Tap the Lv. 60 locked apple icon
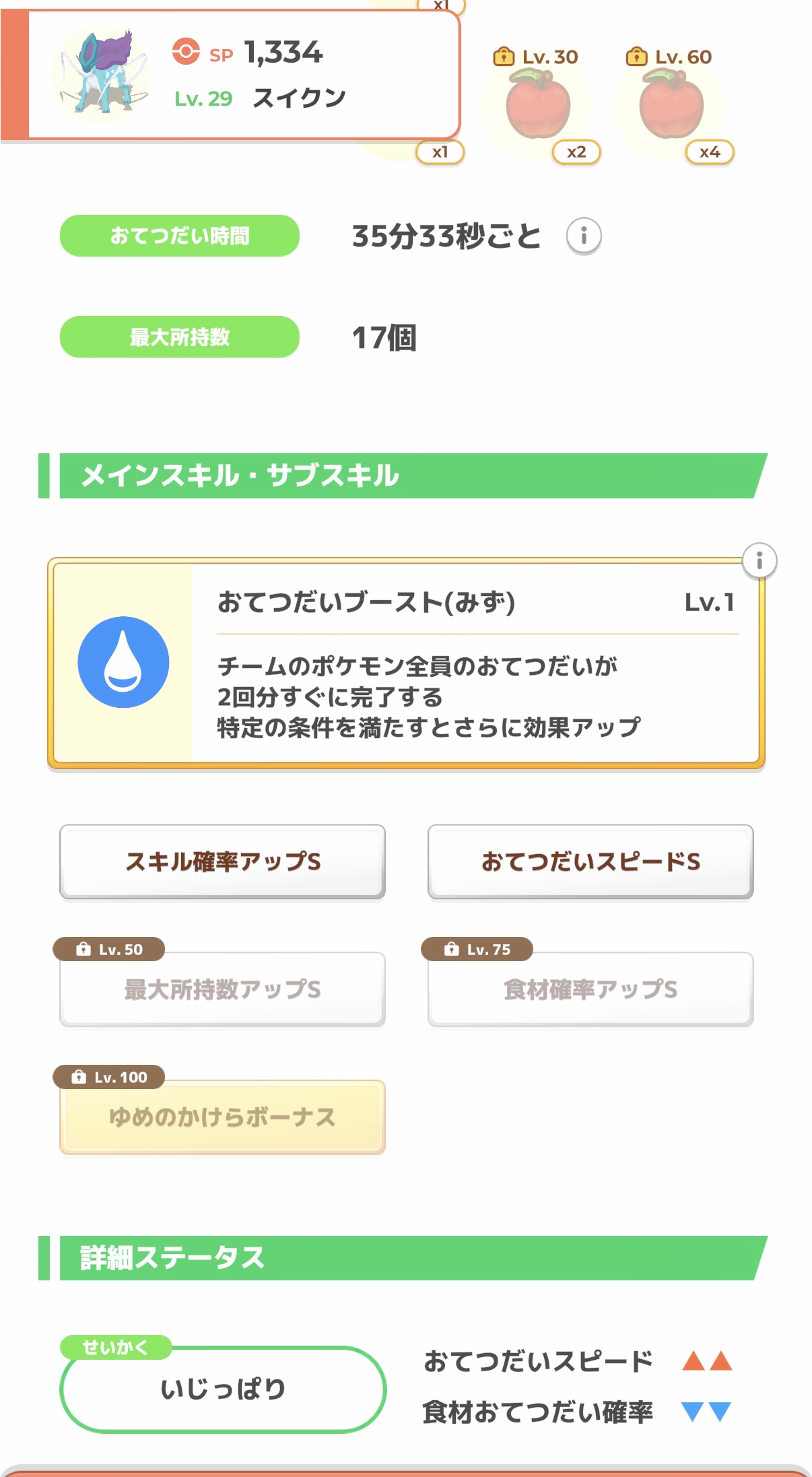 (x=671, y=107)
